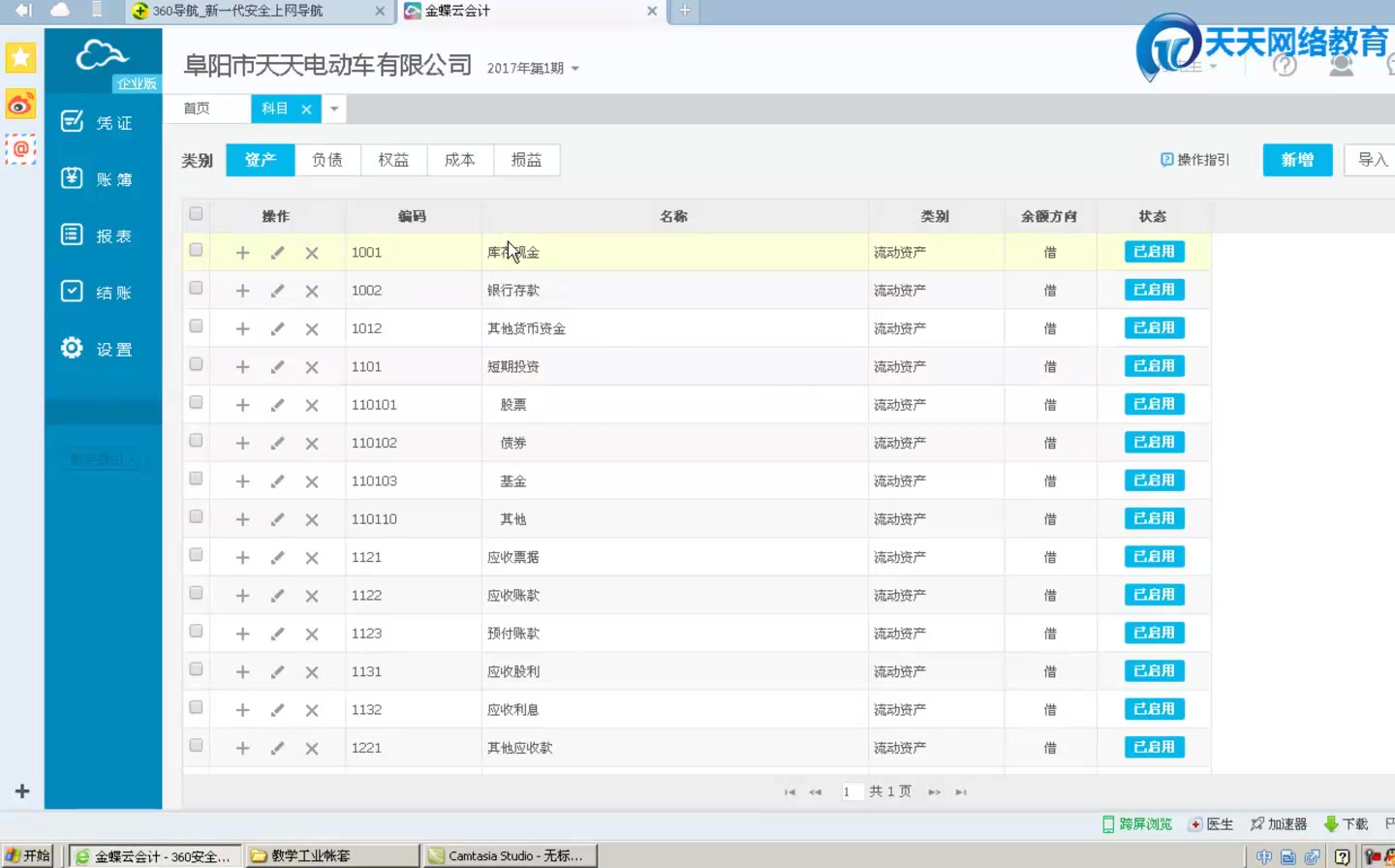Add sub-account under 1101 短期投资 with plus icon
The width and height of the screenshot is (1395, 868).
click(x=242, y=366)
